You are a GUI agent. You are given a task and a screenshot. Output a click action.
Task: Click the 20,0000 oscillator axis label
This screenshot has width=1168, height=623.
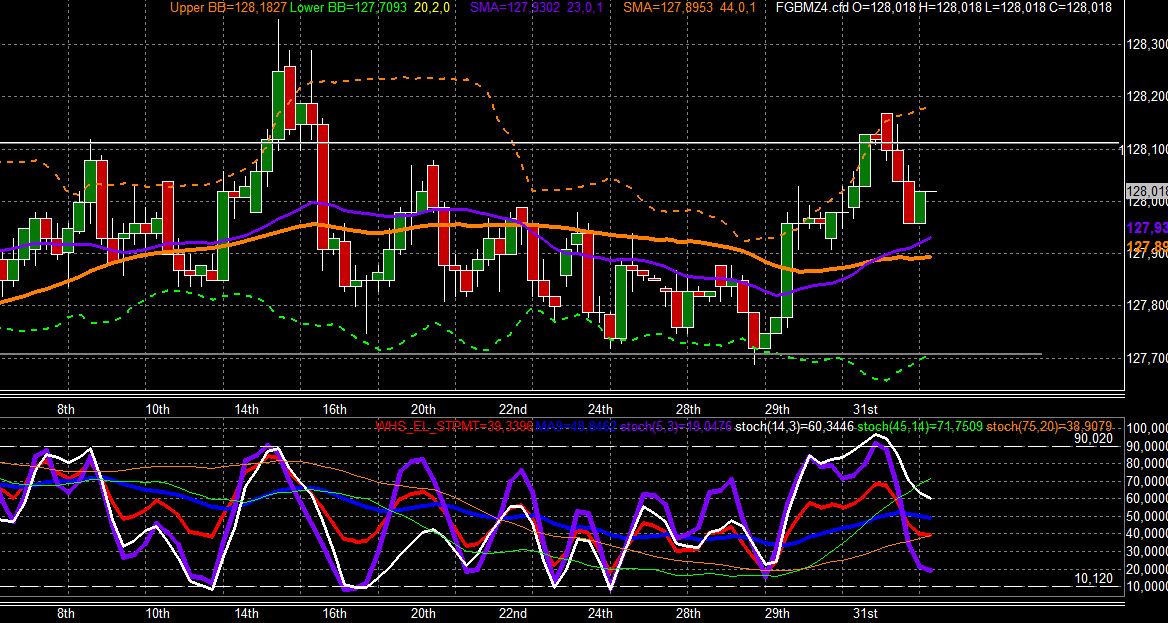(1148, 569)
